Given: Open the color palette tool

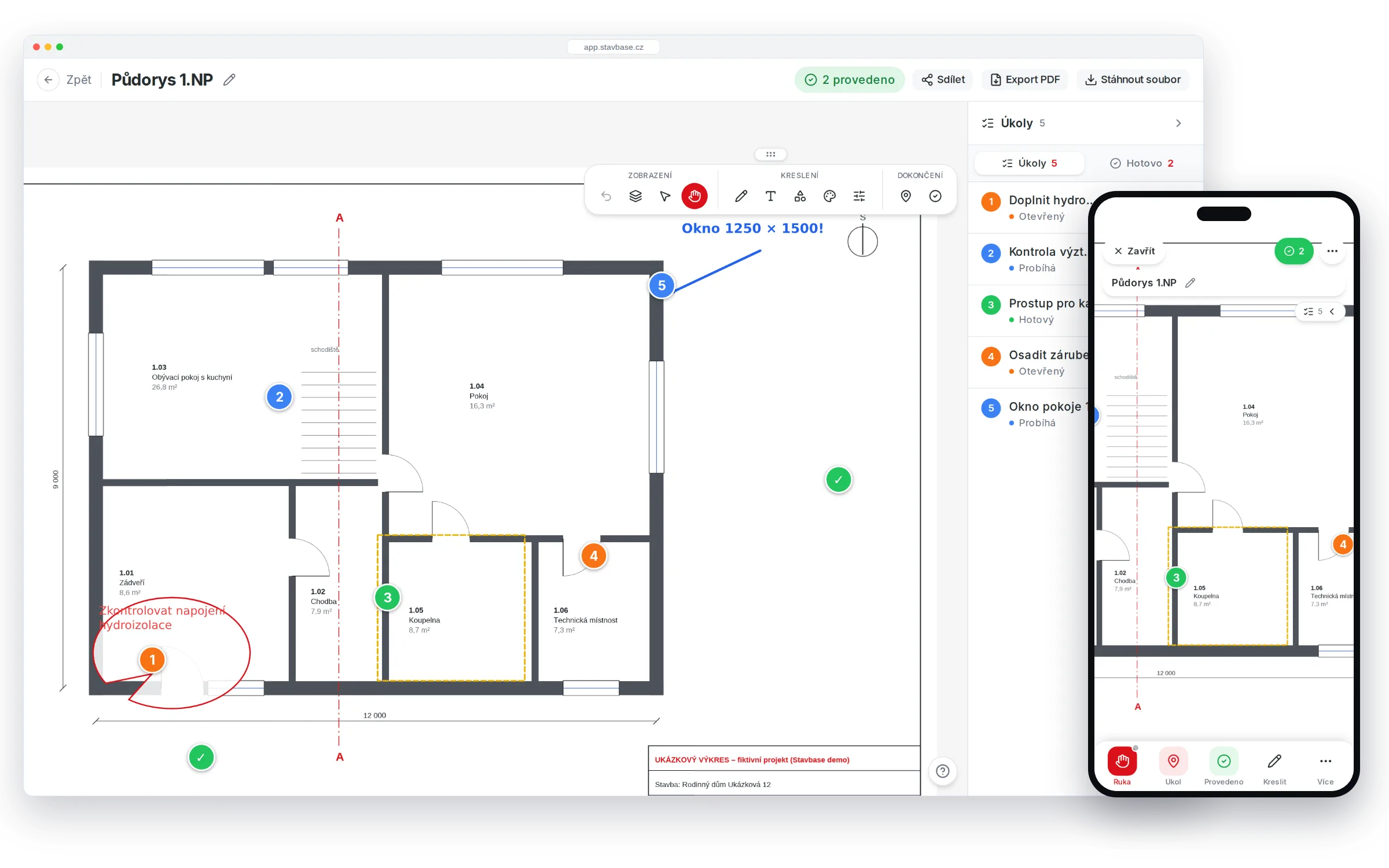Looking at the screenshot, I should click(x=829, y=196).
